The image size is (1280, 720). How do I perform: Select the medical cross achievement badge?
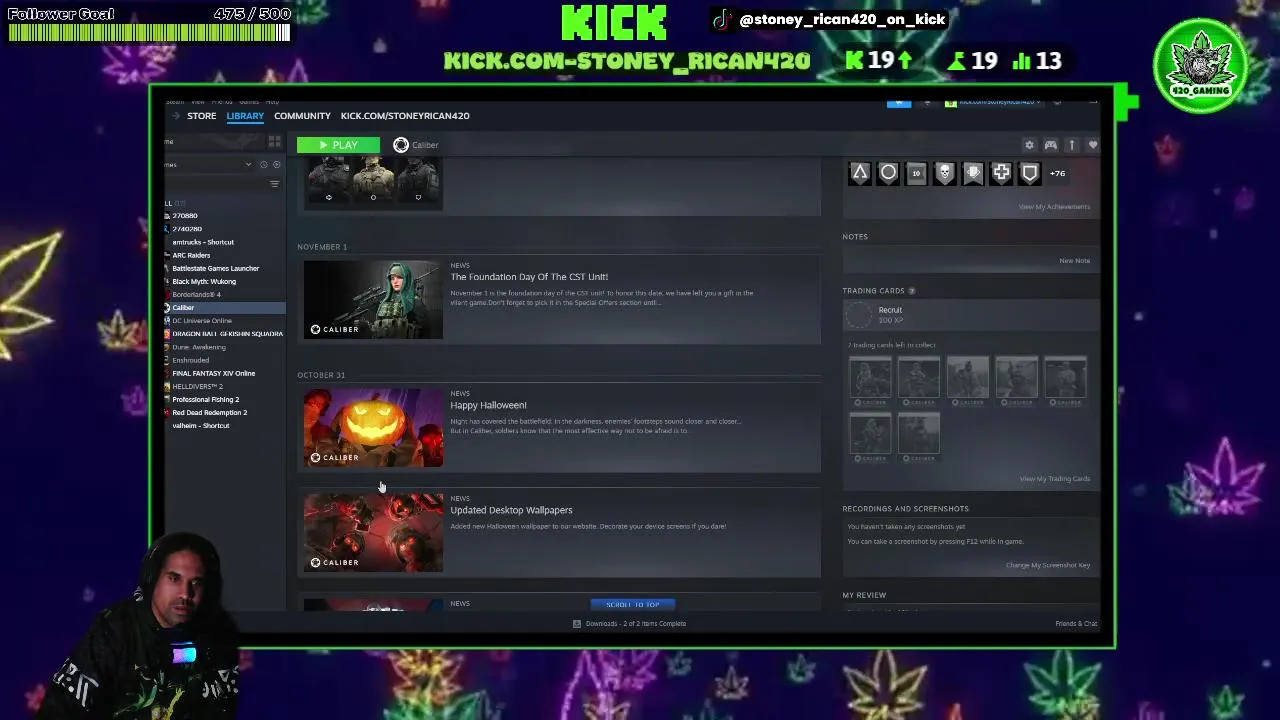1001,173
